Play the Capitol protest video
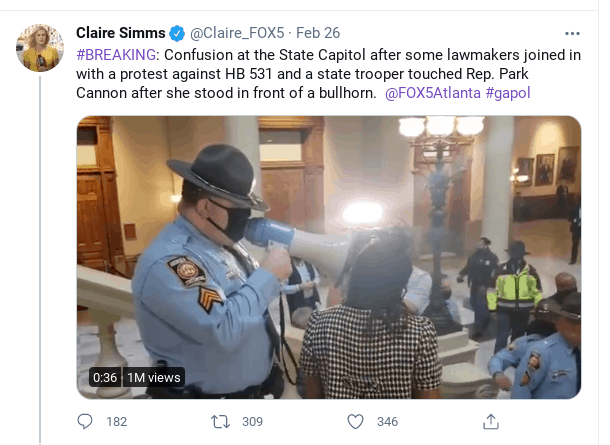Image resolution: width=610 pixels, height=445 pixels. click(329, 257)
